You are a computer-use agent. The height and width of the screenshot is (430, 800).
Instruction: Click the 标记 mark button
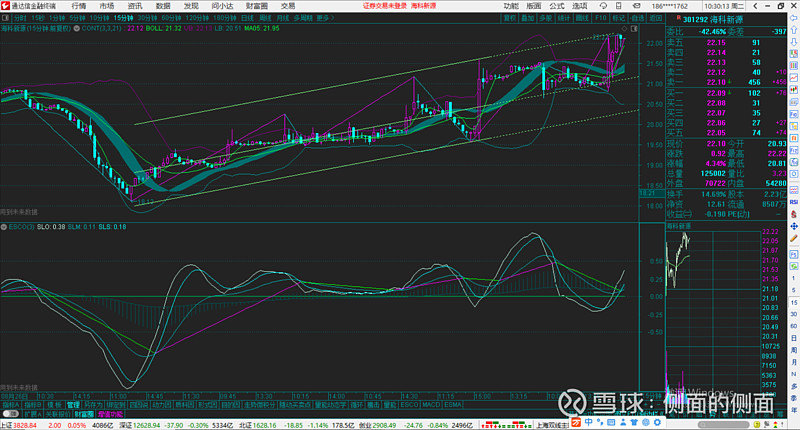tap(618, 18)
